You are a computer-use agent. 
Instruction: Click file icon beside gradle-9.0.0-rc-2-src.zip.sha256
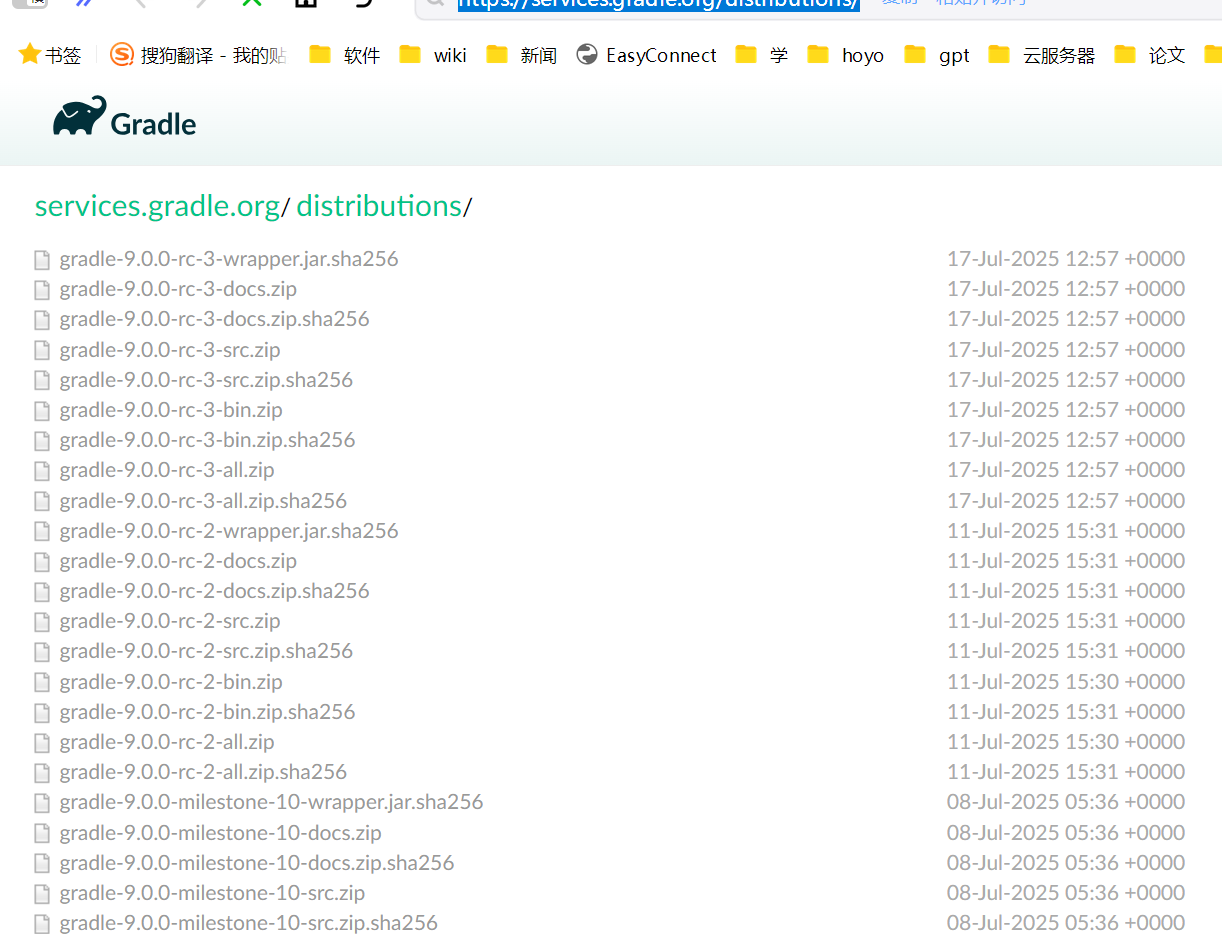point(42,652)
